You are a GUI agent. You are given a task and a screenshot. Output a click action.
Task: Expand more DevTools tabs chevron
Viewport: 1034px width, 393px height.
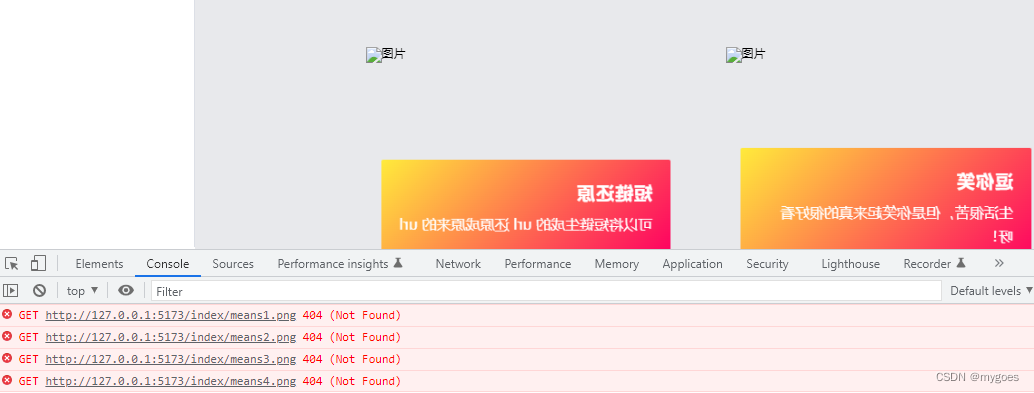[998, 263]
